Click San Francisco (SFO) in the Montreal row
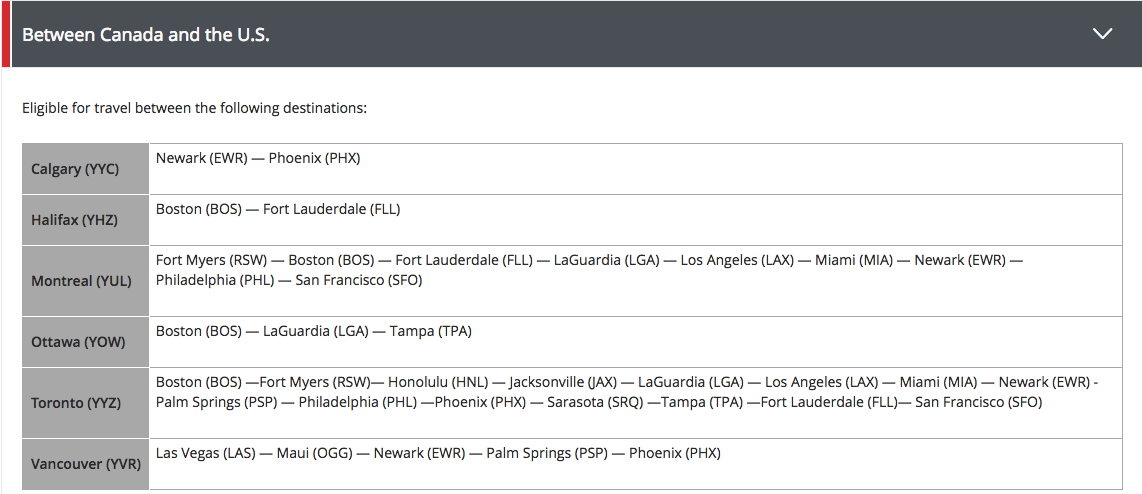Screen dimensions: 1142x494 (x=359, y=280)
